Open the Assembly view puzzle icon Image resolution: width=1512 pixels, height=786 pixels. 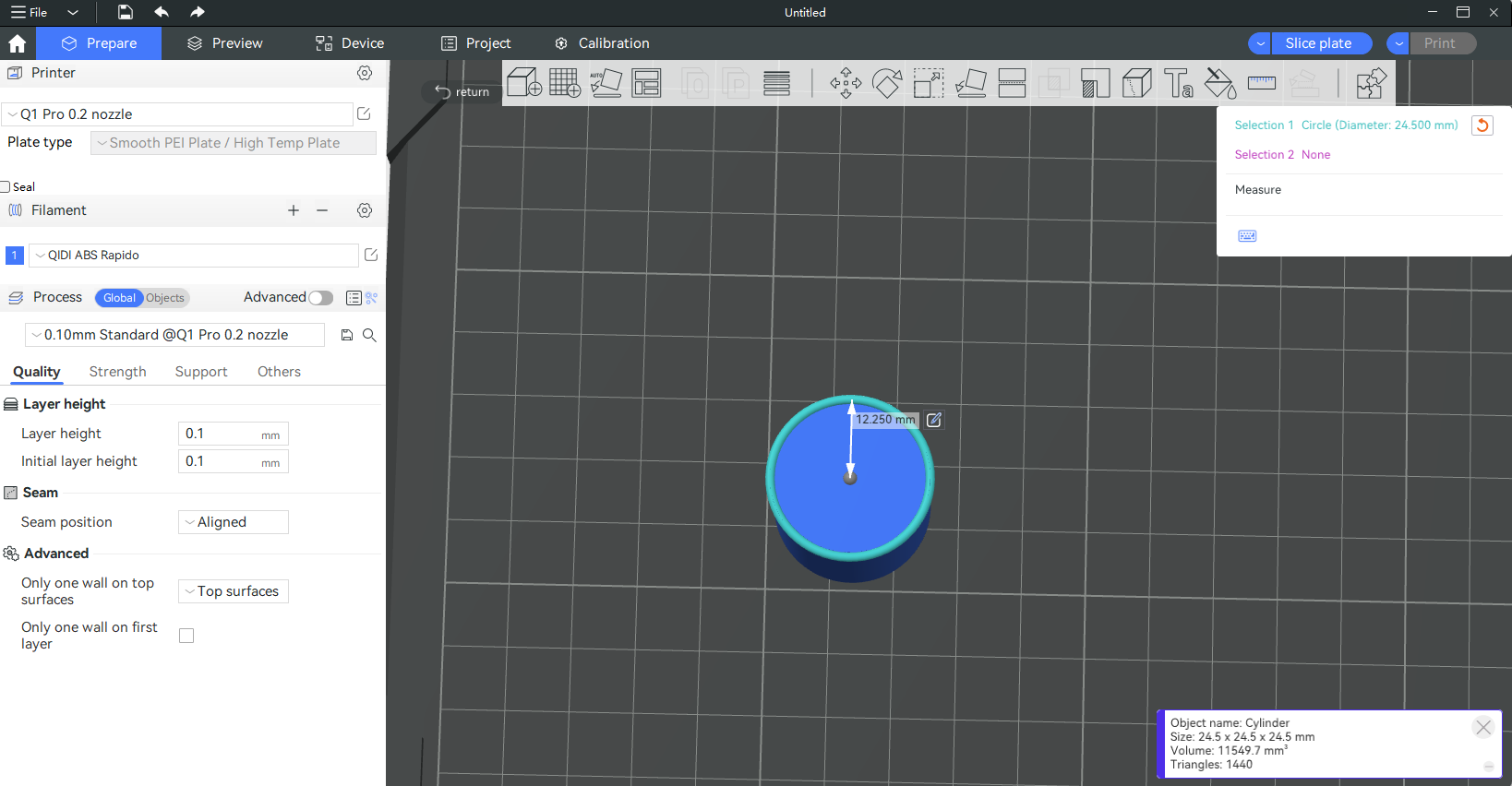coord(1371,83)
